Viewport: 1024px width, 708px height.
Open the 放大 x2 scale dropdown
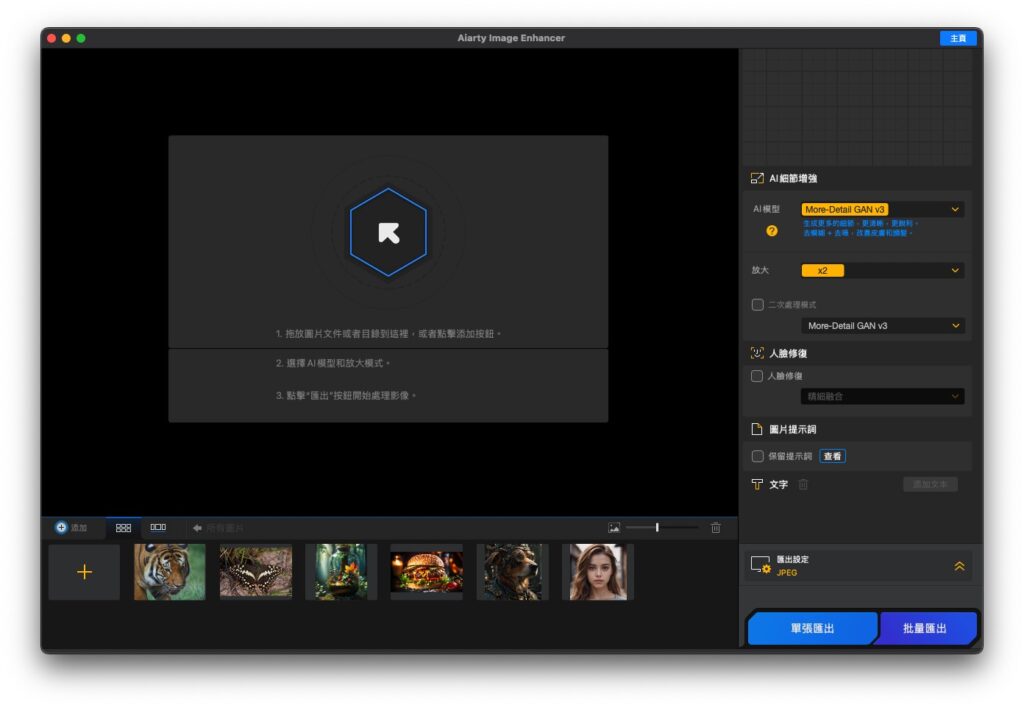click(882, 270)
